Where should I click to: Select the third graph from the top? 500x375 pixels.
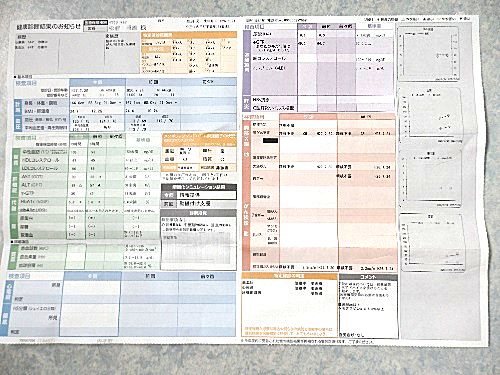[431, 178]
